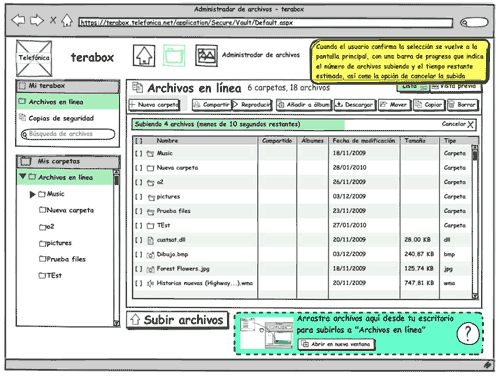Cancel the upload with Cancelar X
The width and height of the screenshot is (500, 376).
pyautogui.click(x=458, y=124)
